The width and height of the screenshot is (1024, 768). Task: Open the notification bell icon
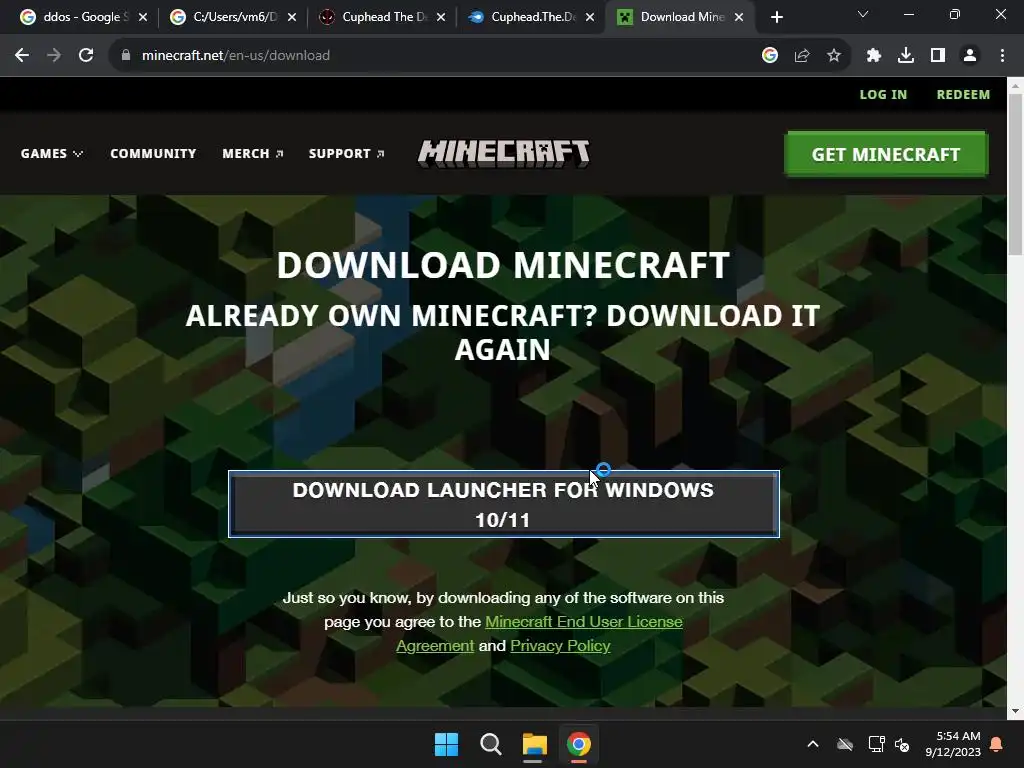(997, 744)
